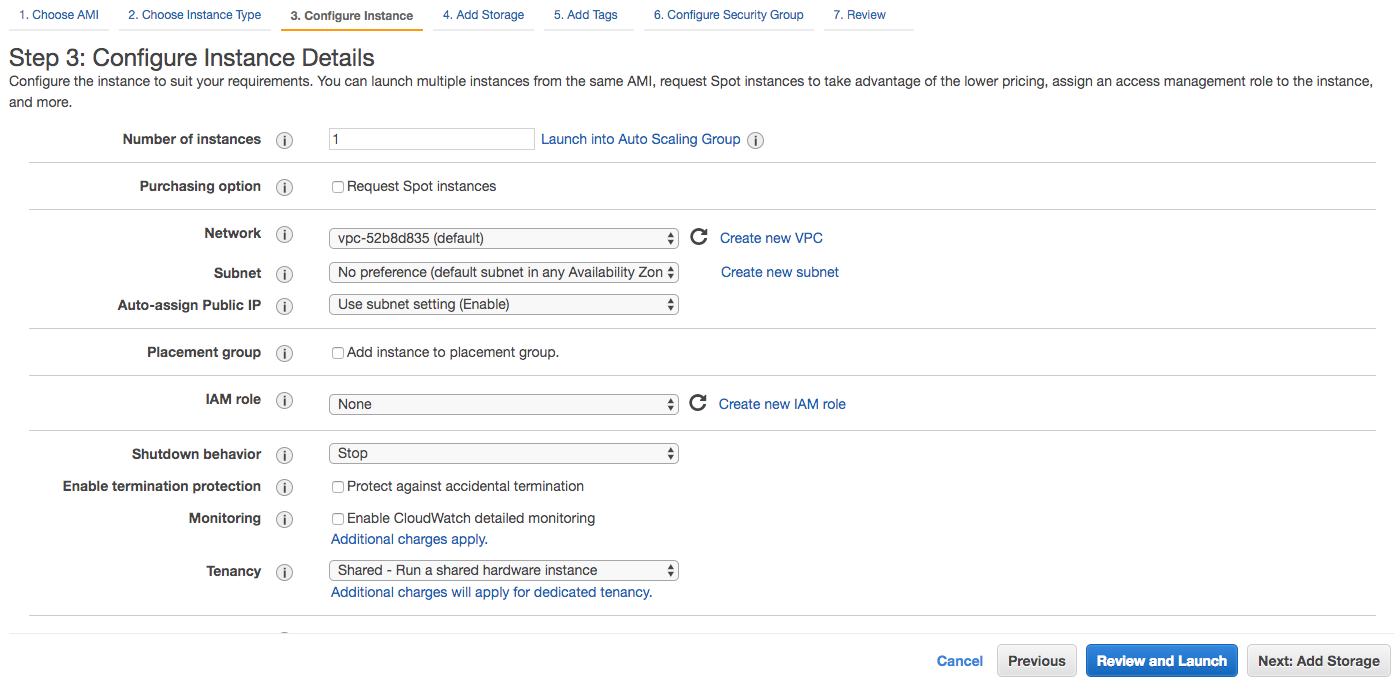Image resolution: width=1394 pixels, height=693 pixels.
Task: Click the Monitoring info icon
Action: coord(284,519)
